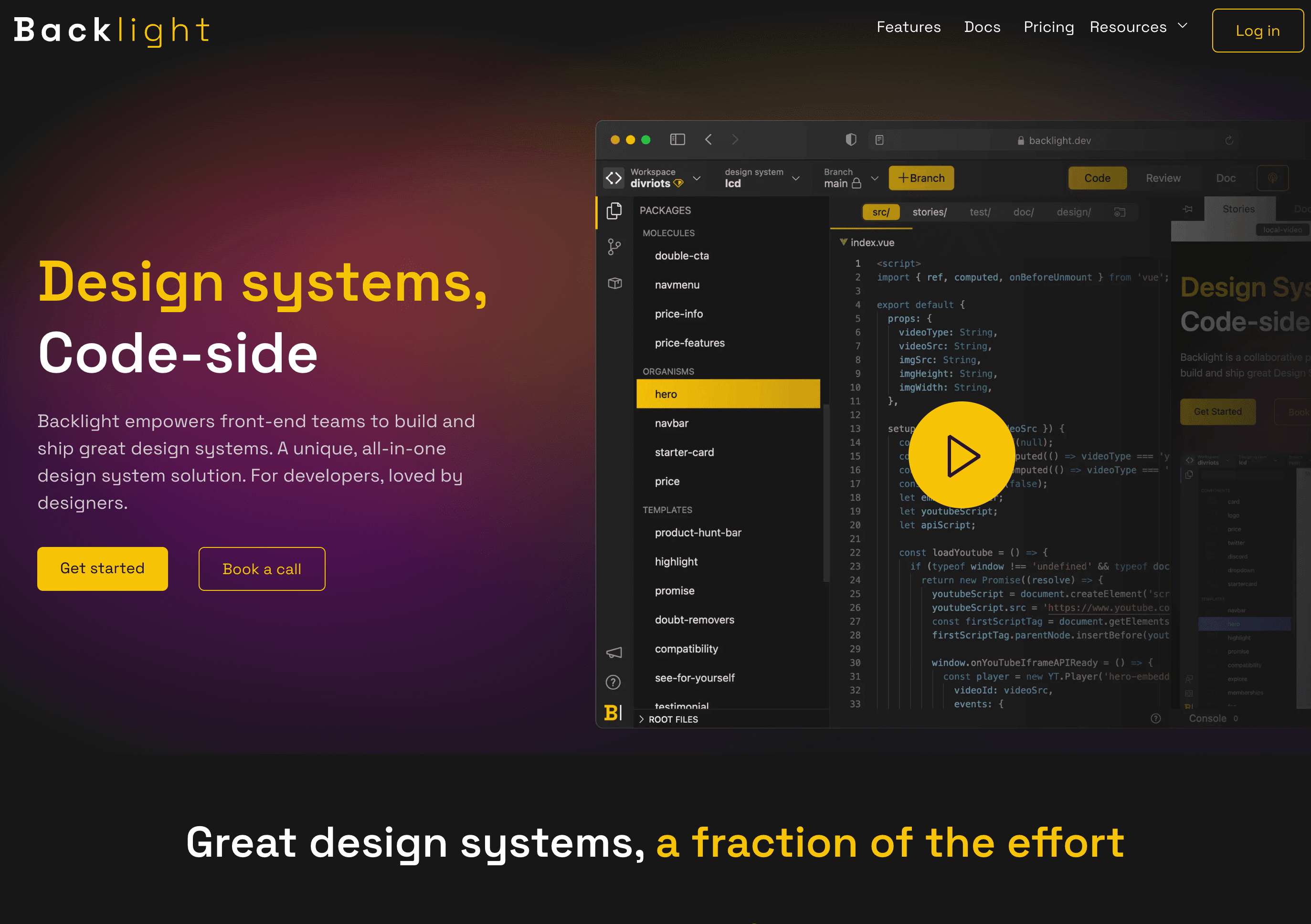Switch to the doc/ folder tab
Screen dimensions: 1311x924
pos(1023,212)
